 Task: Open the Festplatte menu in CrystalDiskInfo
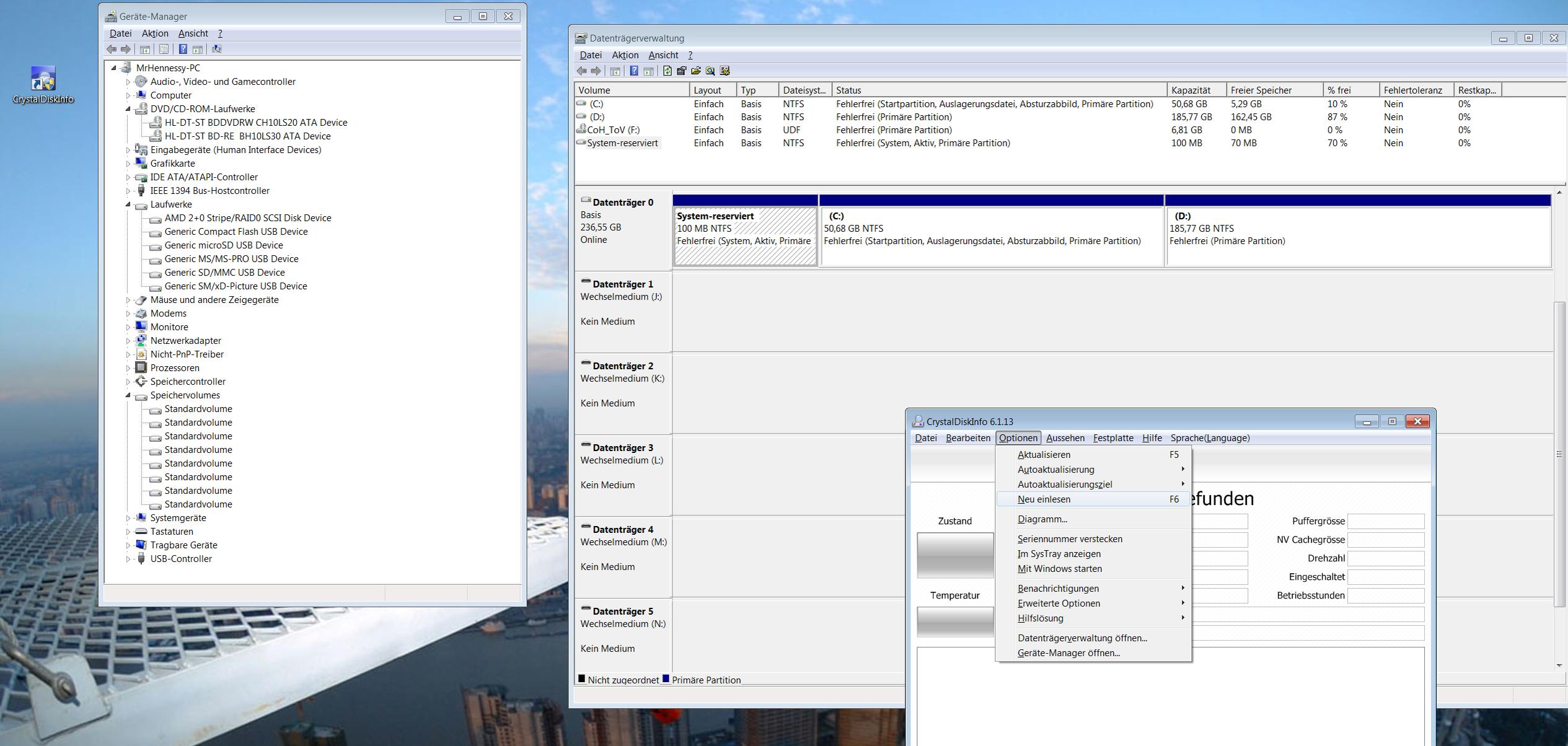[1112, 438]
